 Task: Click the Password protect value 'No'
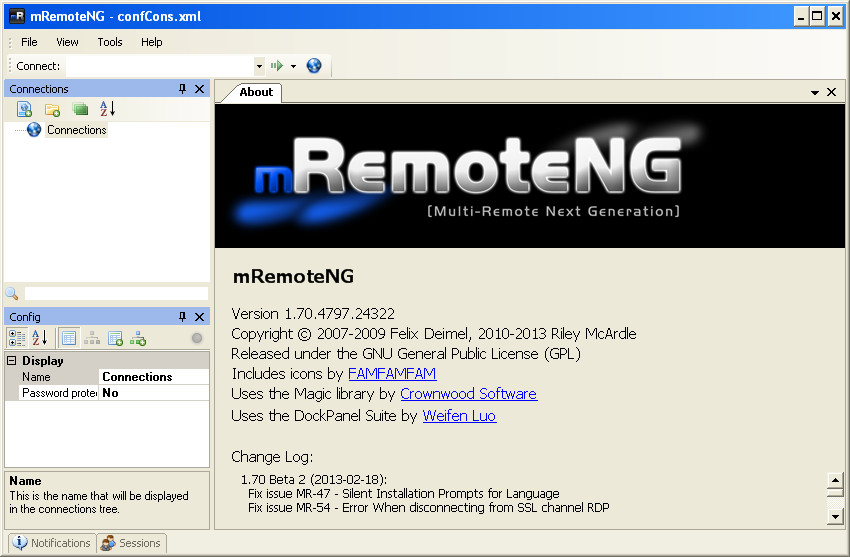tap(154, 393)
